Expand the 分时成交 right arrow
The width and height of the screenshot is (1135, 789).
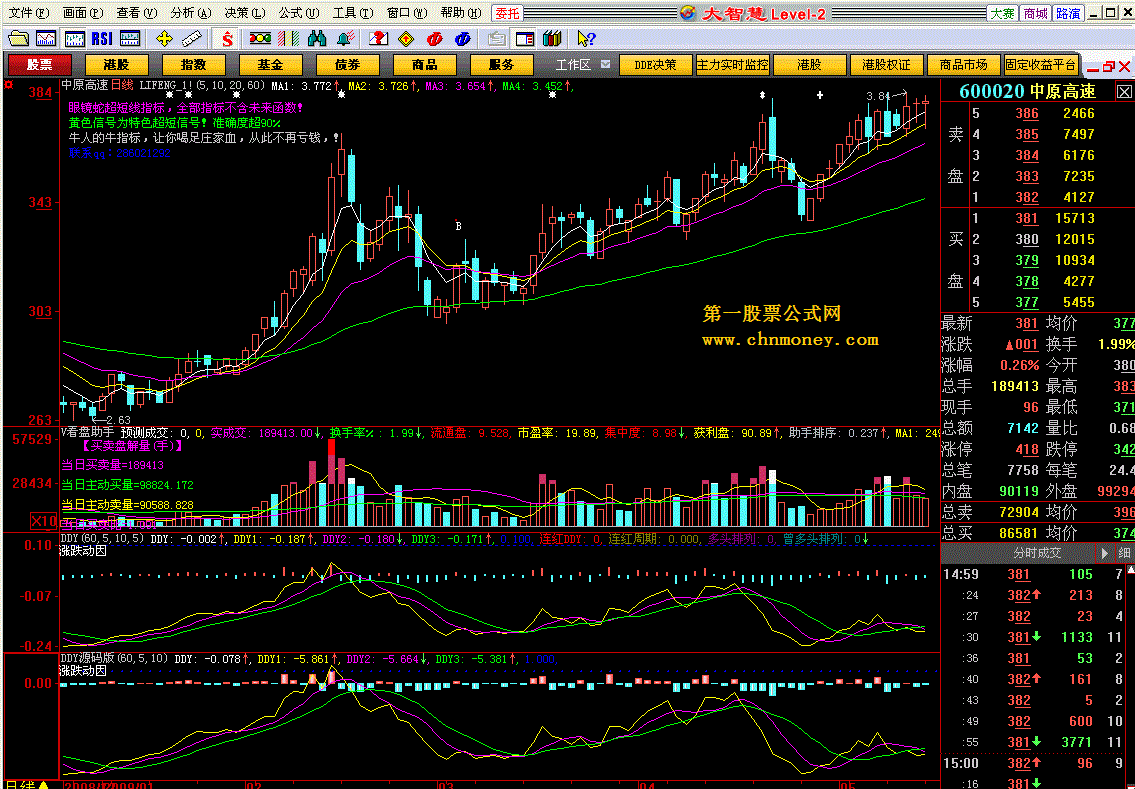point(1104,553)
